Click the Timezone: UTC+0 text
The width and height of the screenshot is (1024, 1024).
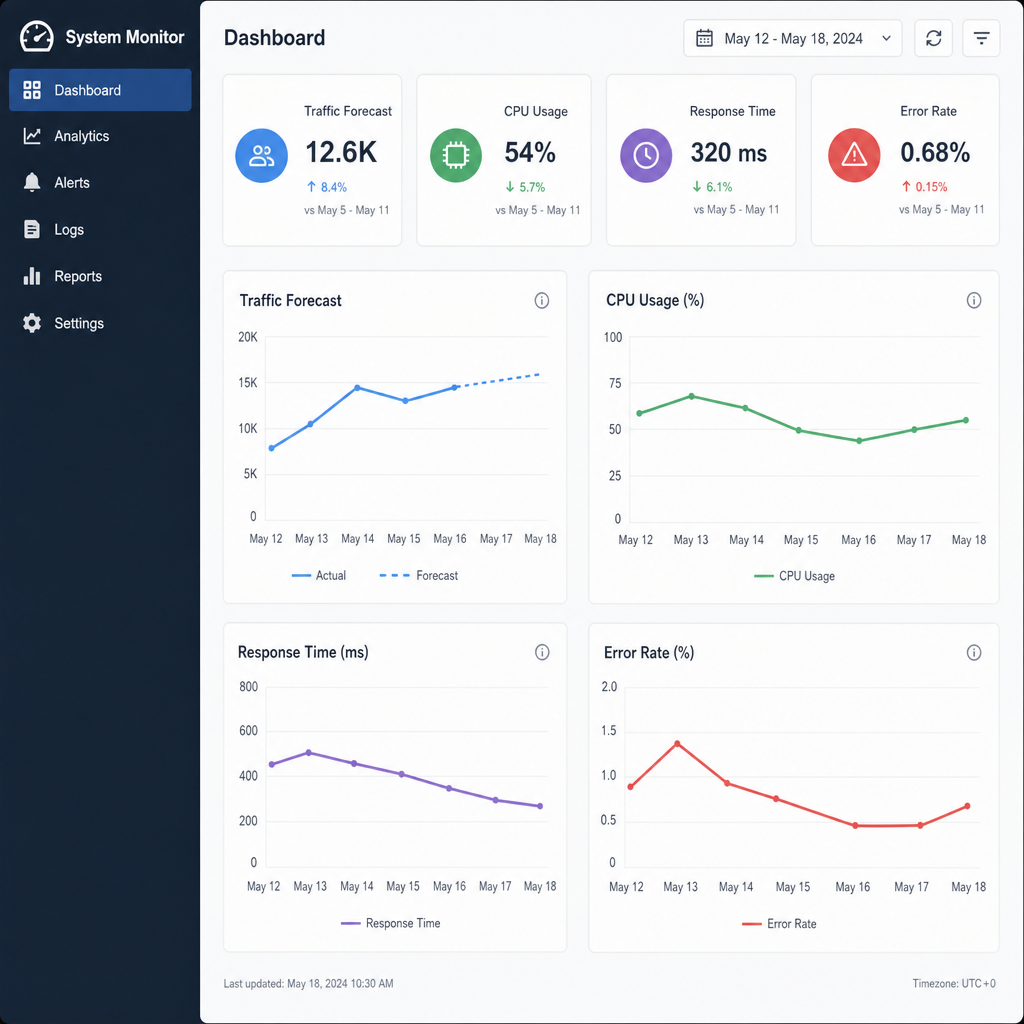pyautogui.click(x=954, y=984)
